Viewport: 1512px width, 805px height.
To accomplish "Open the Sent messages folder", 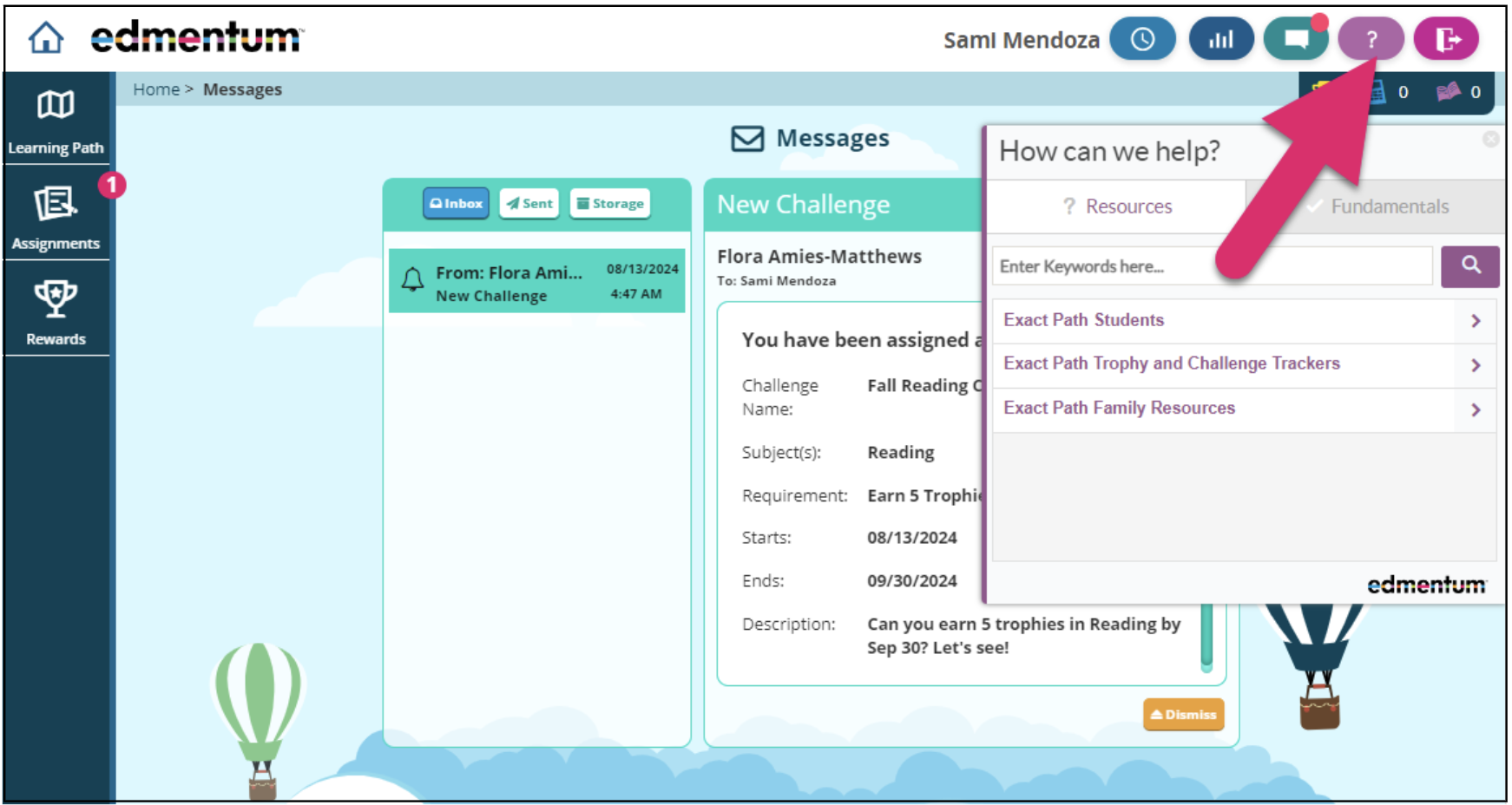I will click(529, 203).
